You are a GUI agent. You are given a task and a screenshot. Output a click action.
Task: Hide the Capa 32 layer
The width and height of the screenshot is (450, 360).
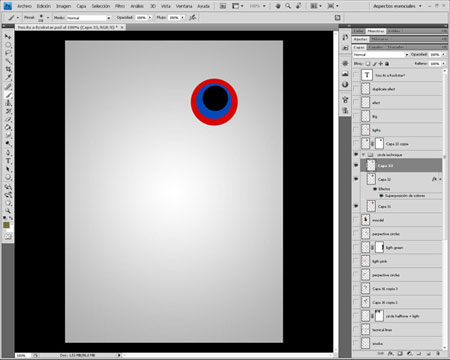tap(356, 179)
